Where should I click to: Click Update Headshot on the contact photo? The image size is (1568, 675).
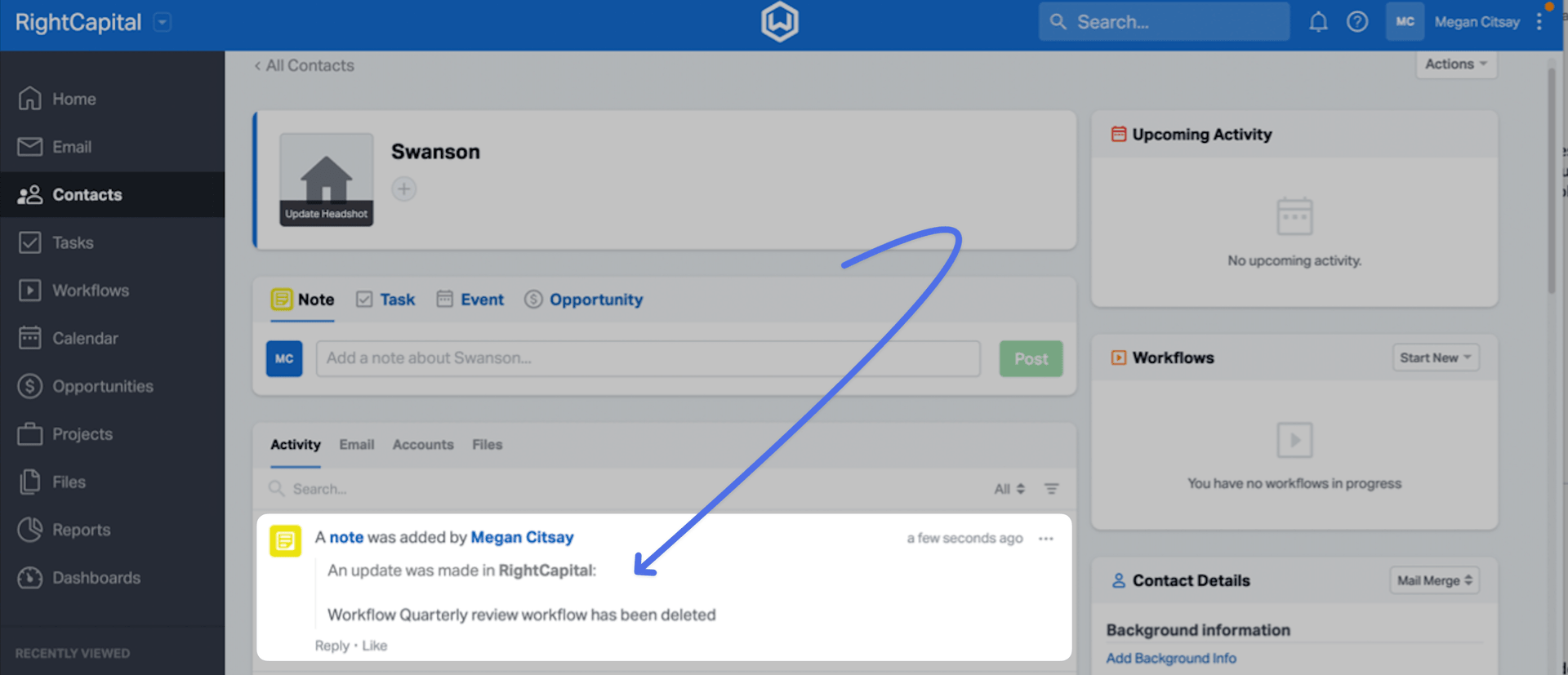click(x=327, y=214)
